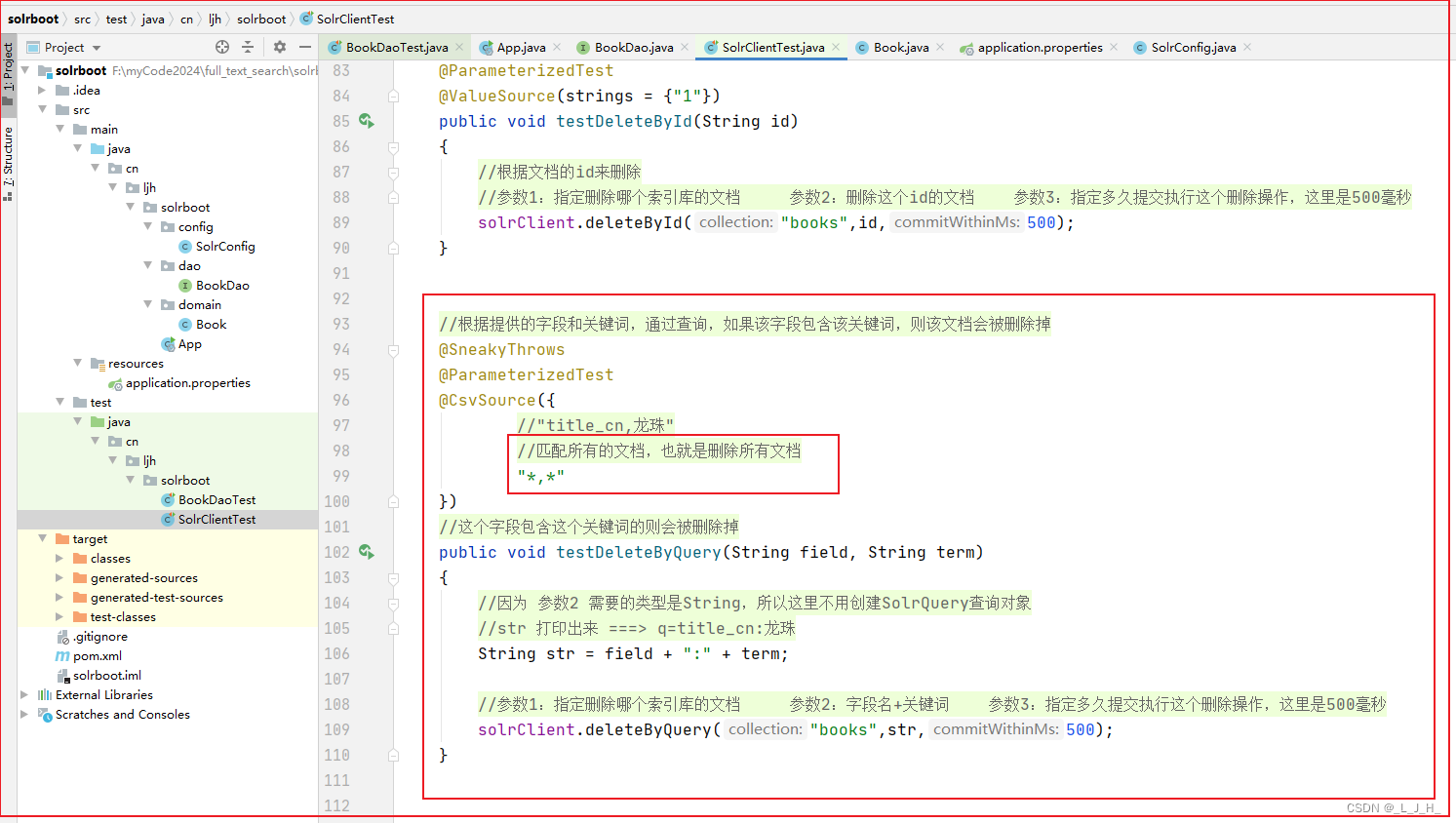Click 'solrboot' in the breadcrumb bar
This screenshot has height=823, width=1456.
33,18
